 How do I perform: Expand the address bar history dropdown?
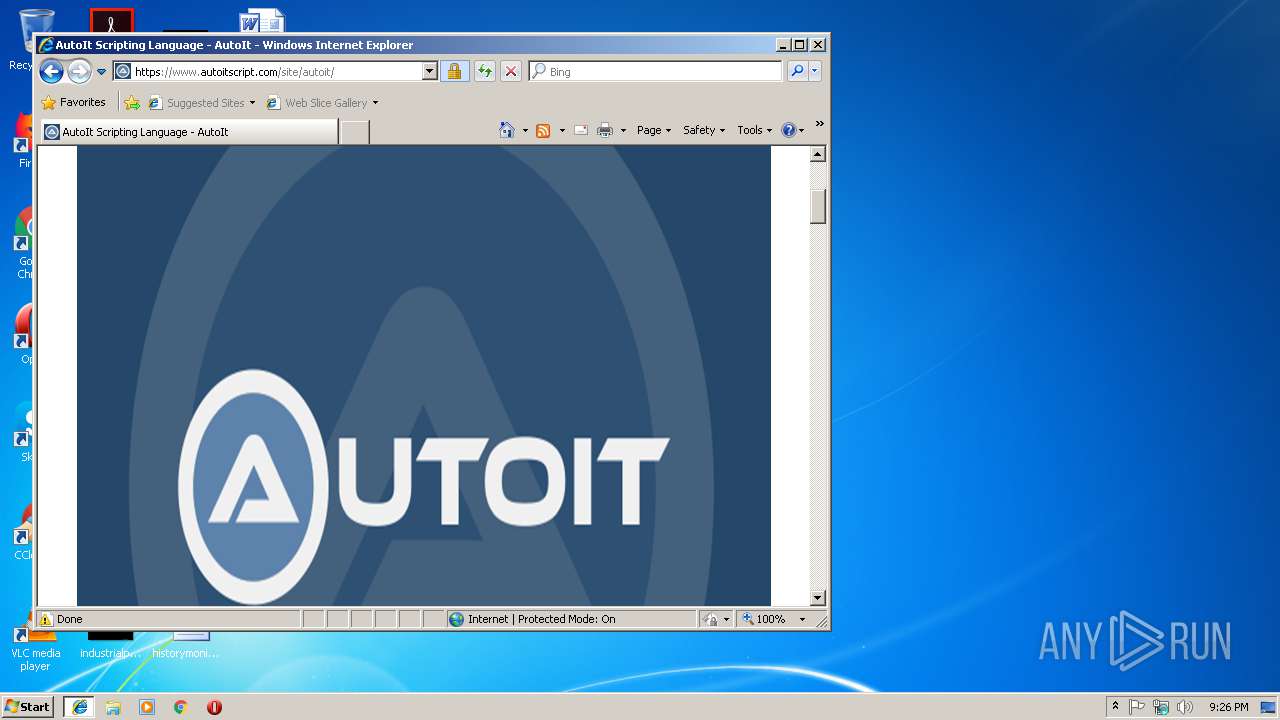(x=430, y=72)
